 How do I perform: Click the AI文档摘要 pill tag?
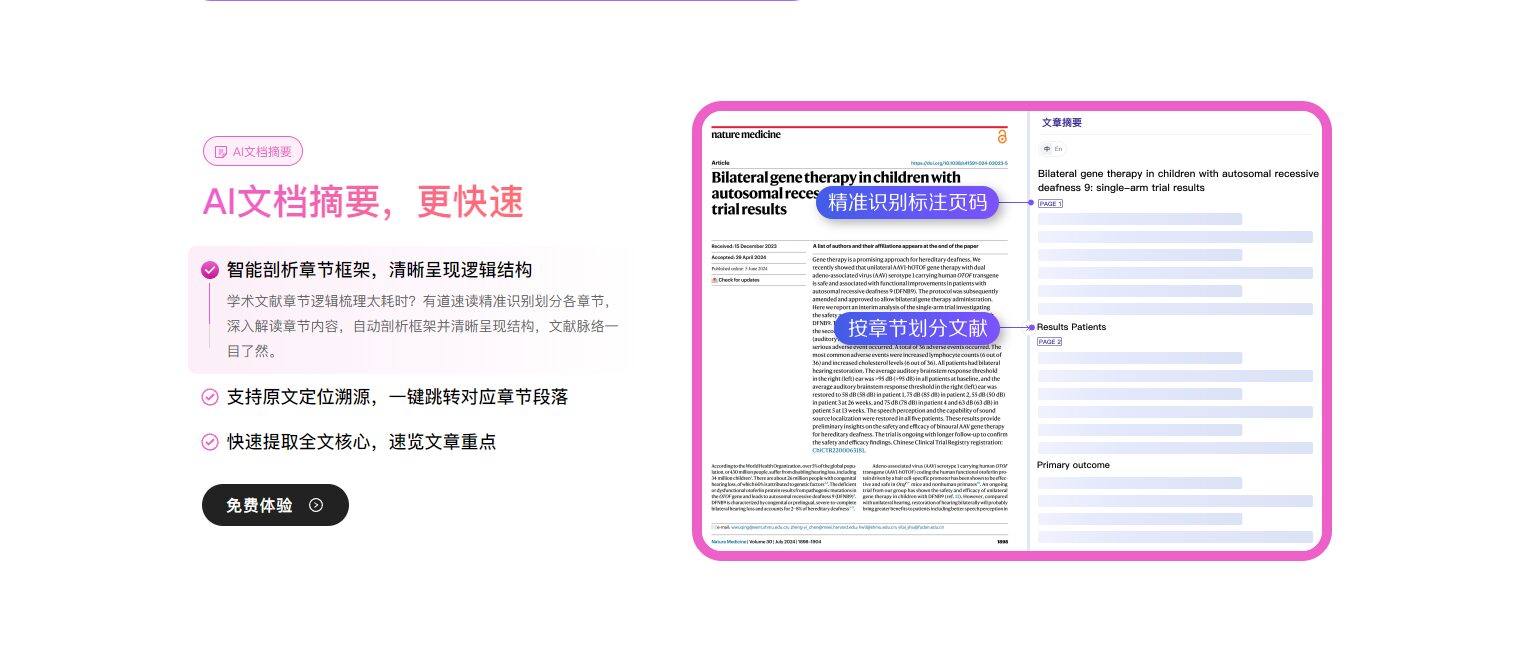point(252,151)
